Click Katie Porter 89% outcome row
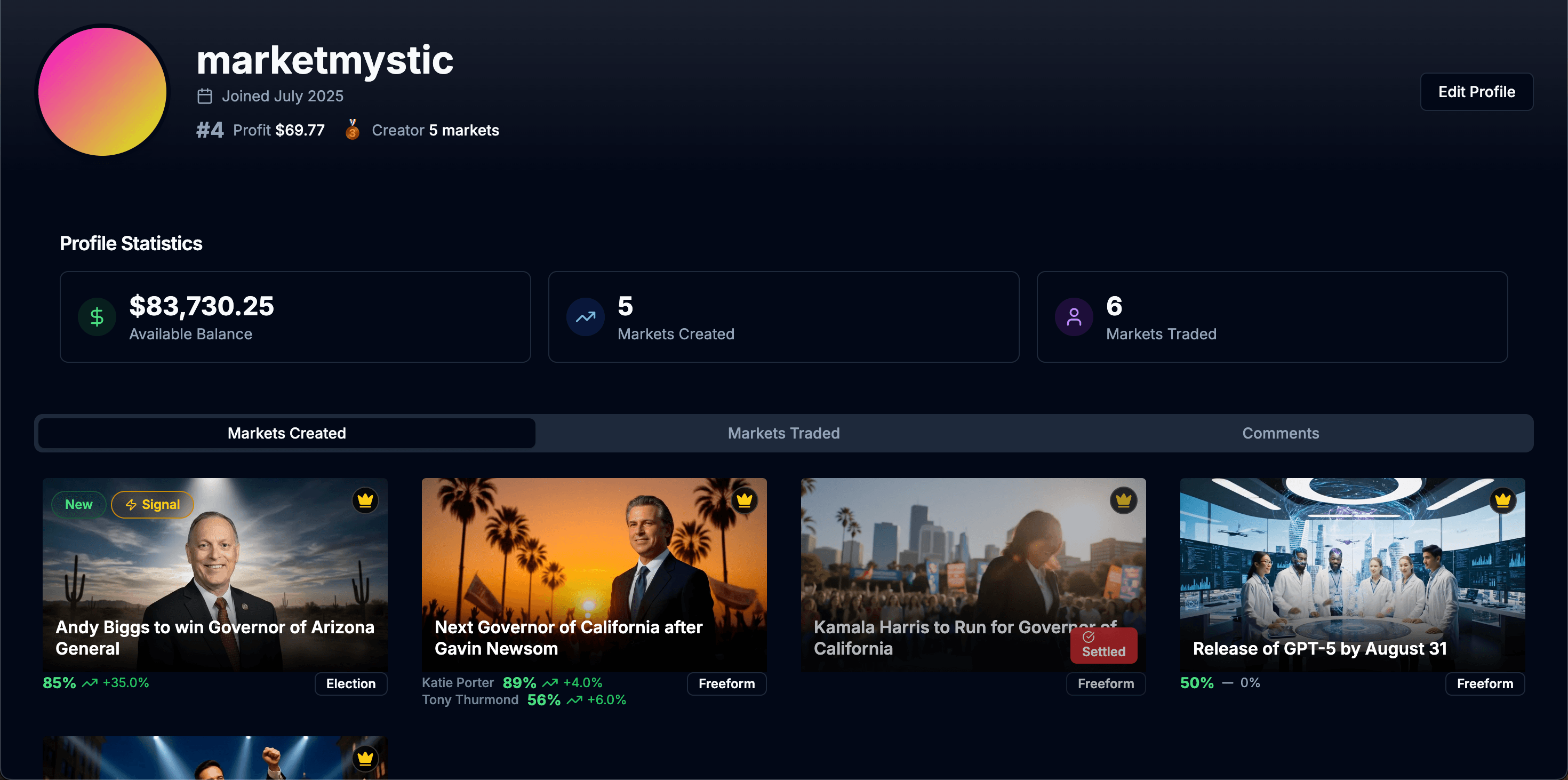 click(512, 682)
